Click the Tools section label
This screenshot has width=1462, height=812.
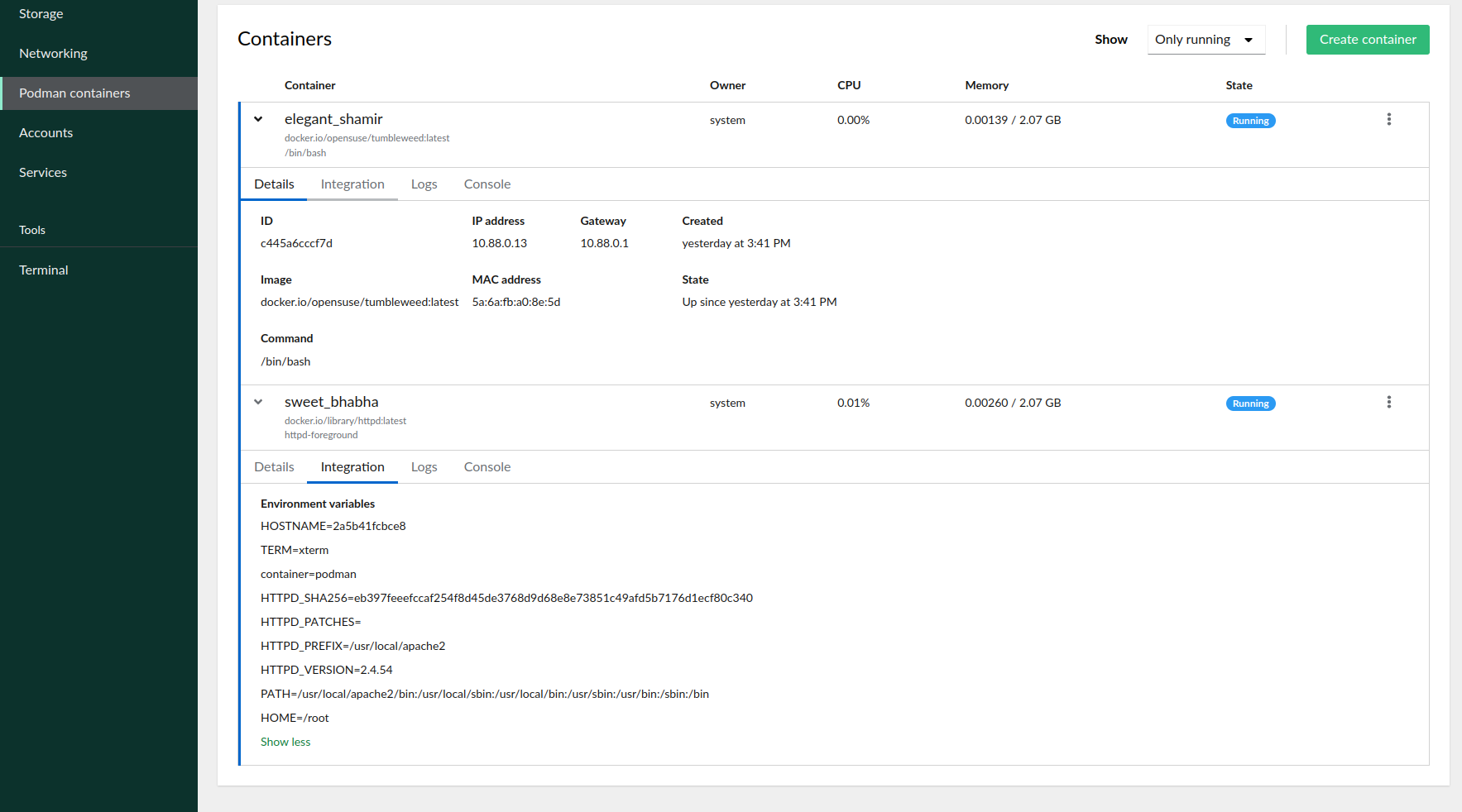coord(31,230)
